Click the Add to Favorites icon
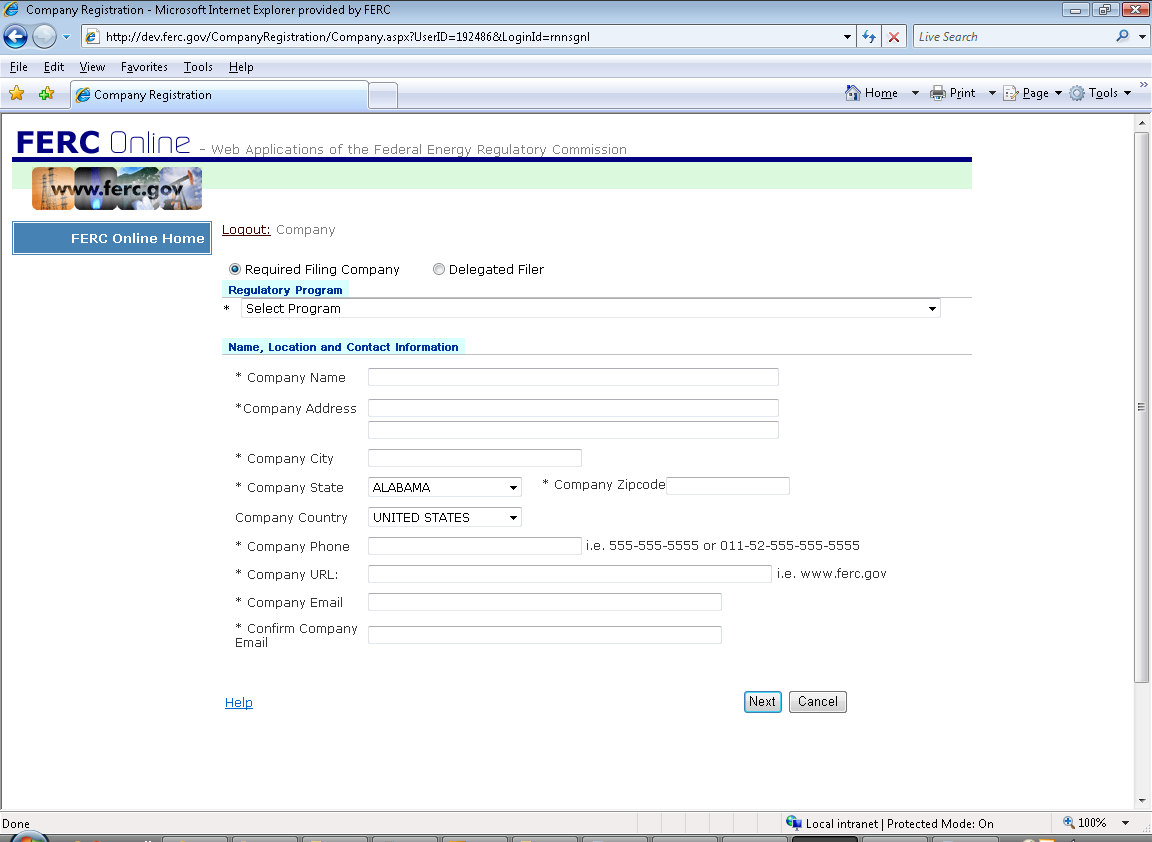This screenshot has height=842, width=1152. coord(46,93)
